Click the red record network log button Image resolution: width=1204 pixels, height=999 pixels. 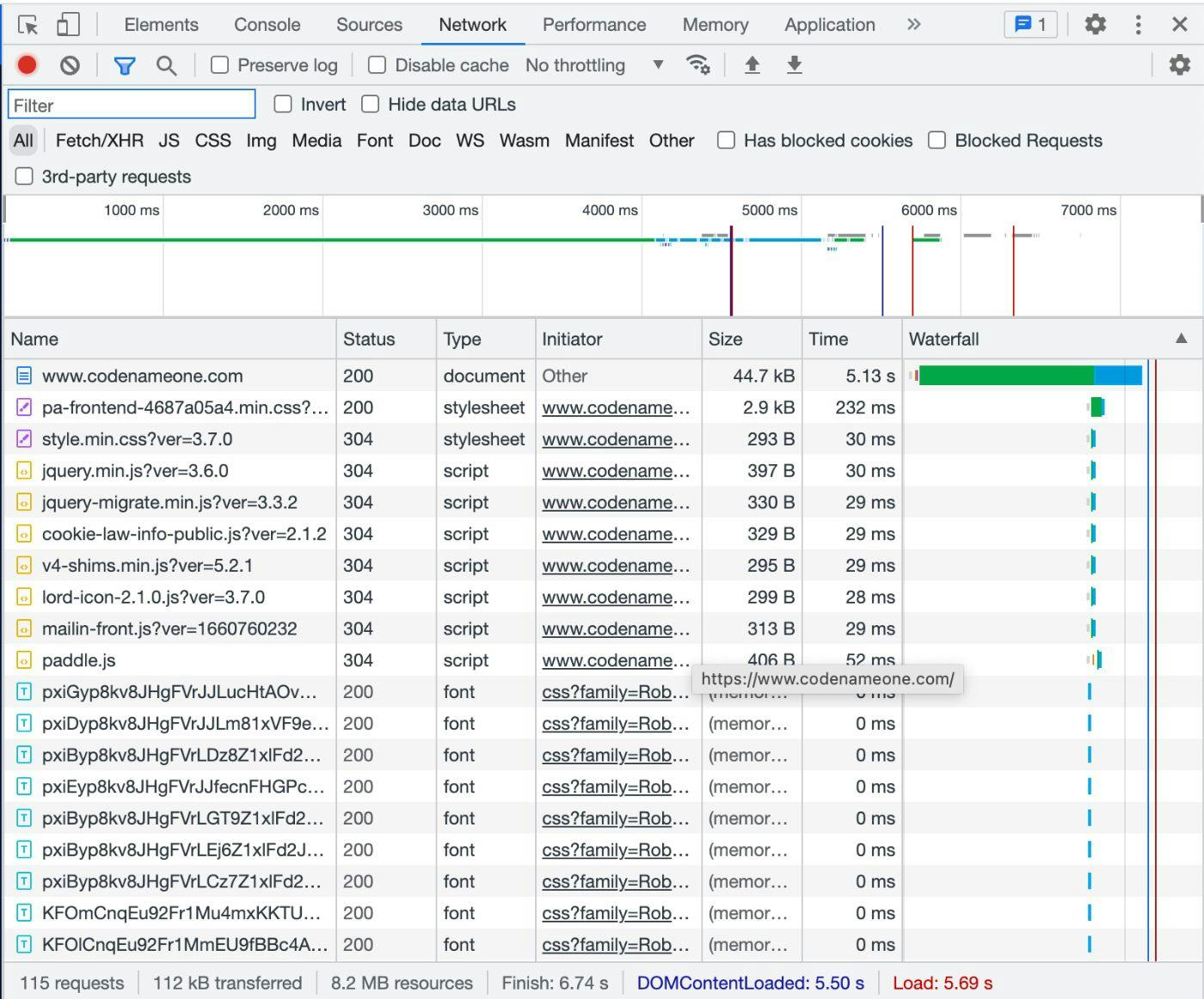click(x=27, y=65)
